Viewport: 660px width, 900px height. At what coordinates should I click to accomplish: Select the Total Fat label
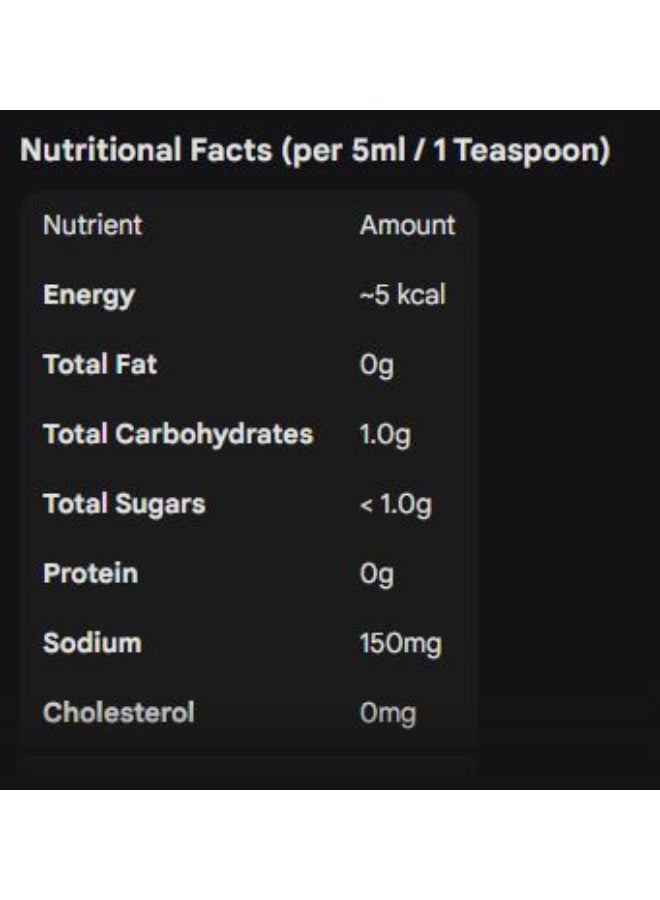point(100,364)
